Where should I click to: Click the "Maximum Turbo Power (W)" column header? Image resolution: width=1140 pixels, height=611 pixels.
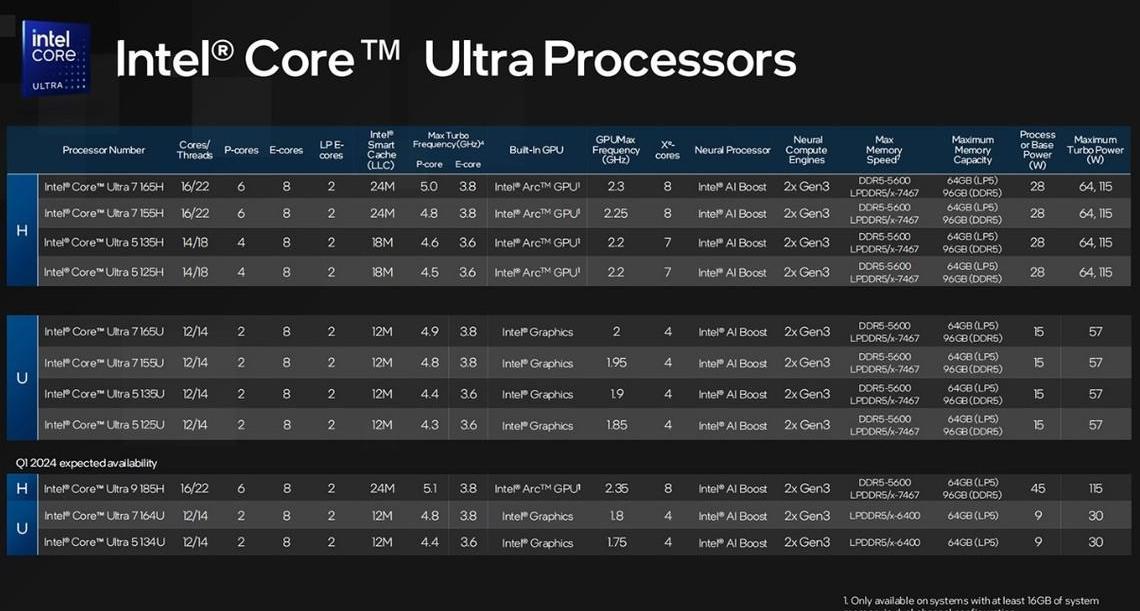[x=1095, y=150]
